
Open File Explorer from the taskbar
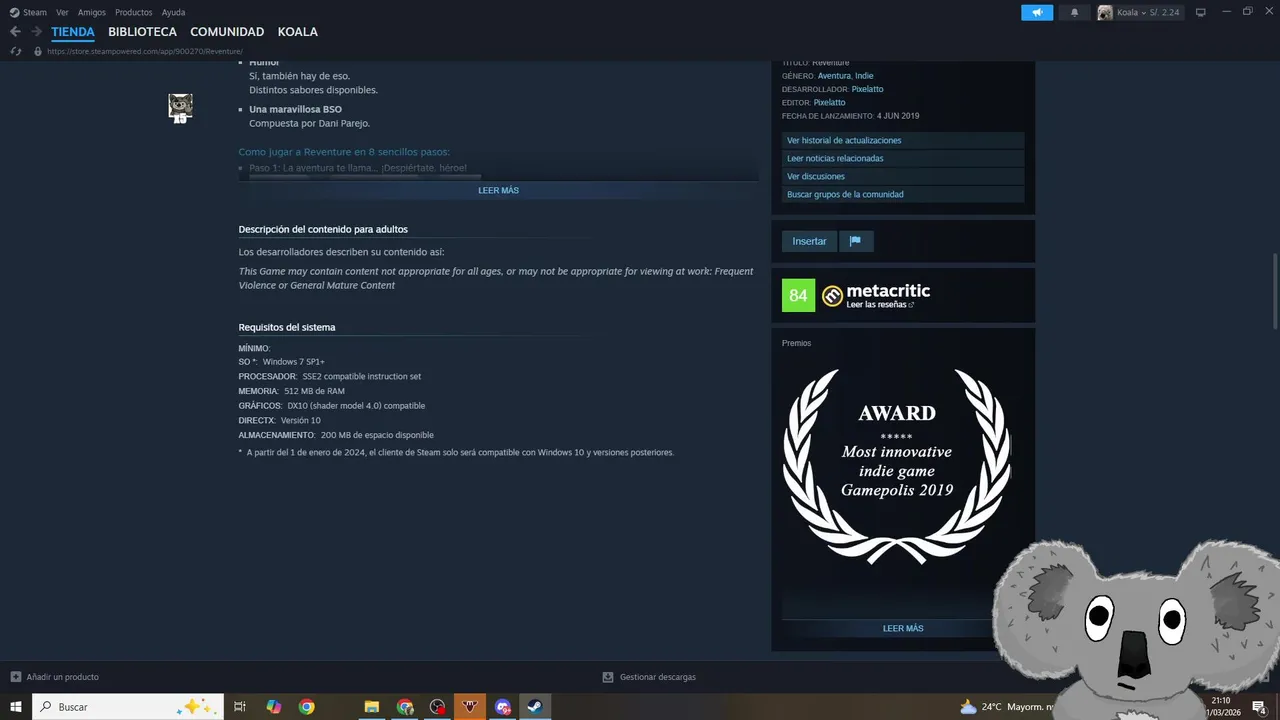pos(371,707)
